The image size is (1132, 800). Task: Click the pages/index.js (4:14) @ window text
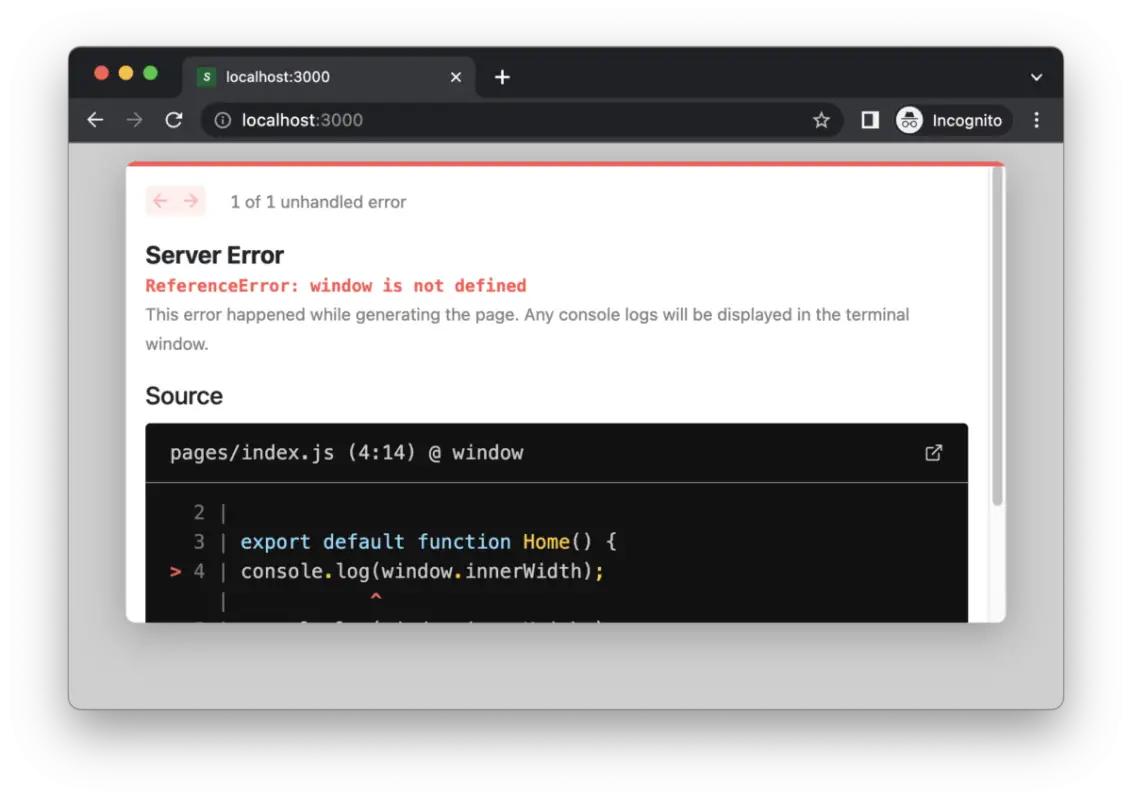coord(347,453)
